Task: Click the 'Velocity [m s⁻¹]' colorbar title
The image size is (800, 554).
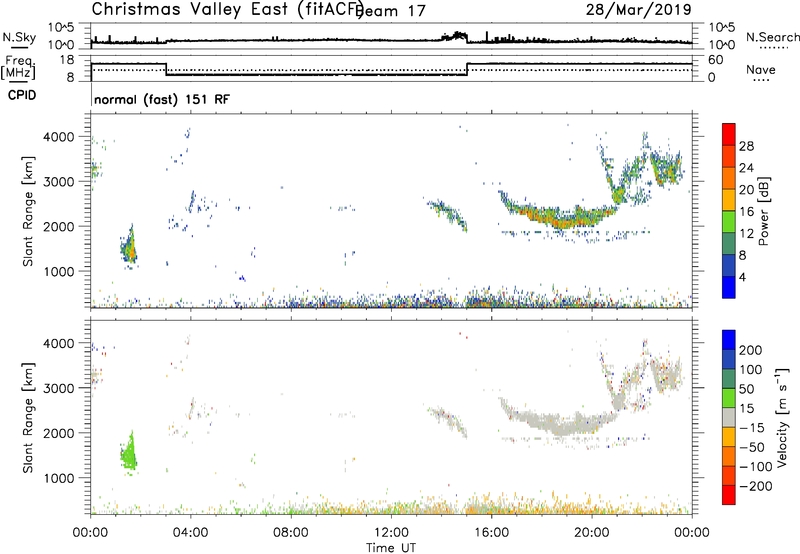Action: pyautogui.click(x=783, y=417)
